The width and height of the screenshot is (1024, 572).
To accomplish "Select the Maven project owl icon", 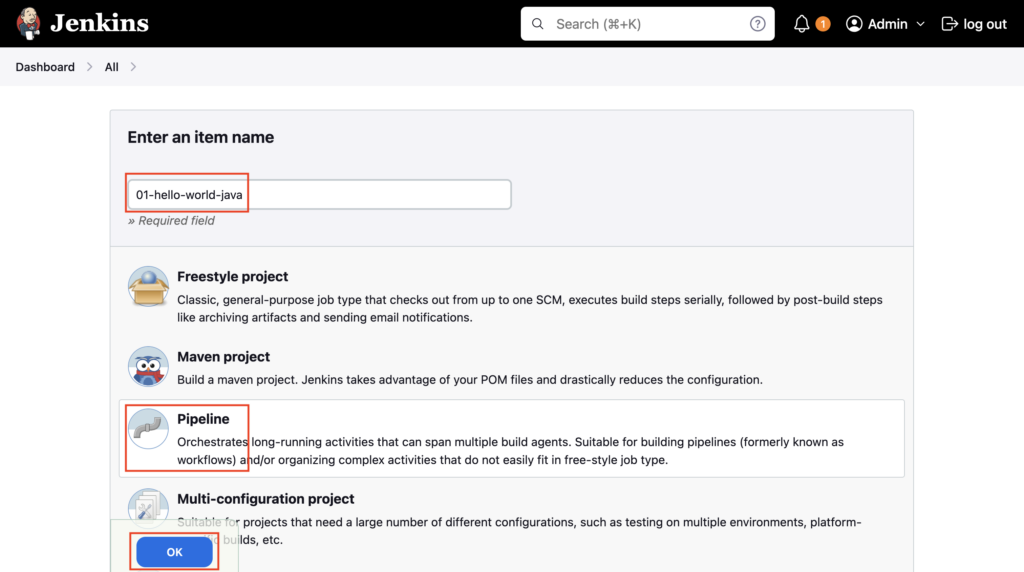I will [x=148, y=366].
